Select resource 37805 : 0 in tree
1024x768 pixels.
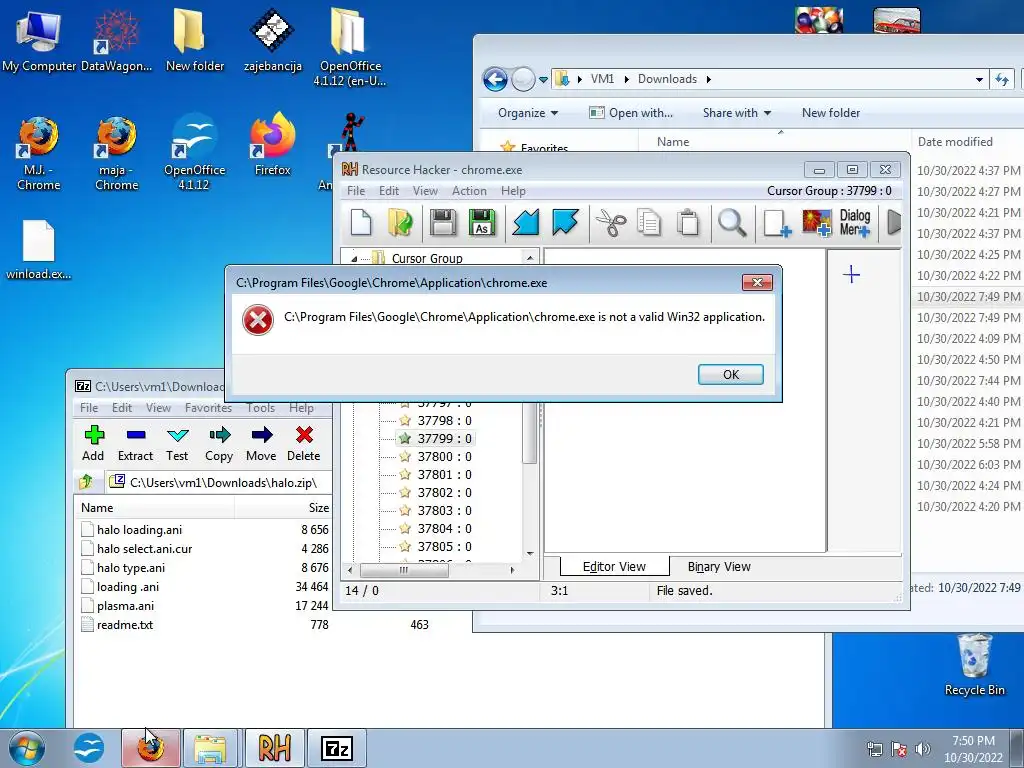coord(444,547)
